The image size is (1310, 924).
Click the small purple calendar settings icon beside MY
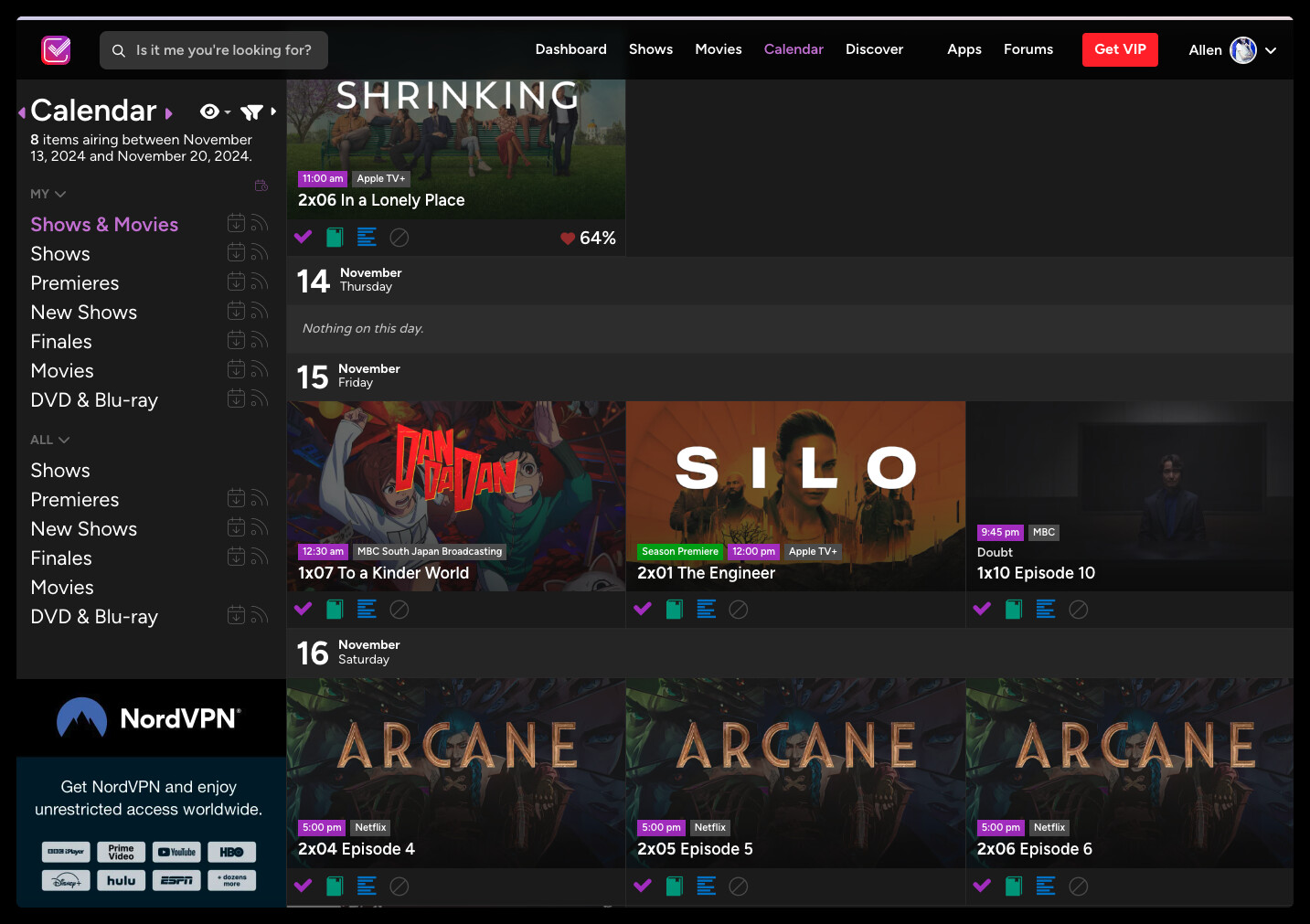(261, 186)
